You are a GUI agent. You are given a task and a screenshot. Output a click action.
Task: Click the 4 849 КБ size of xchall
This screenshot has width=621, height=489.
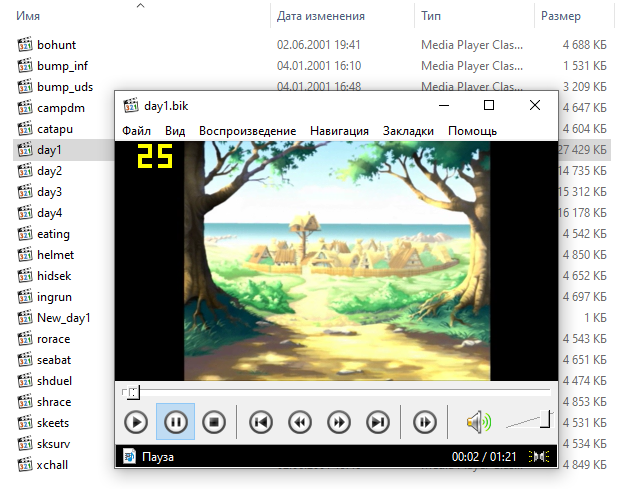coord(585,464)
